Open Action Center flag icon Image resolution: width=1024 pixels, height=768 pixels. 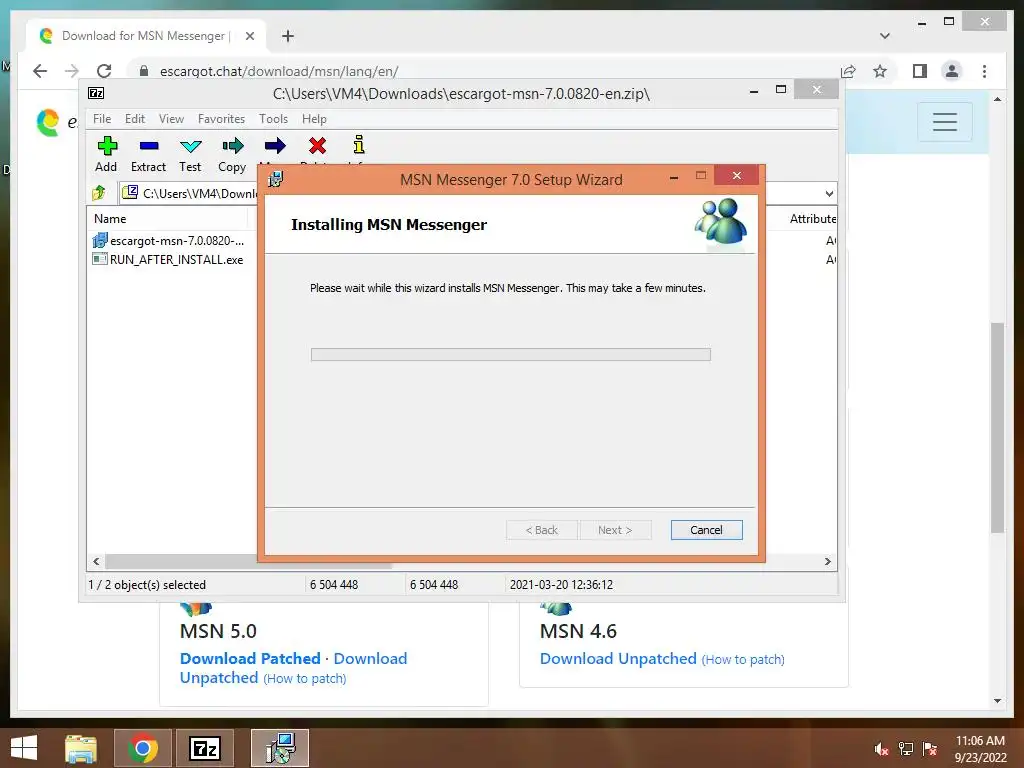930,749
